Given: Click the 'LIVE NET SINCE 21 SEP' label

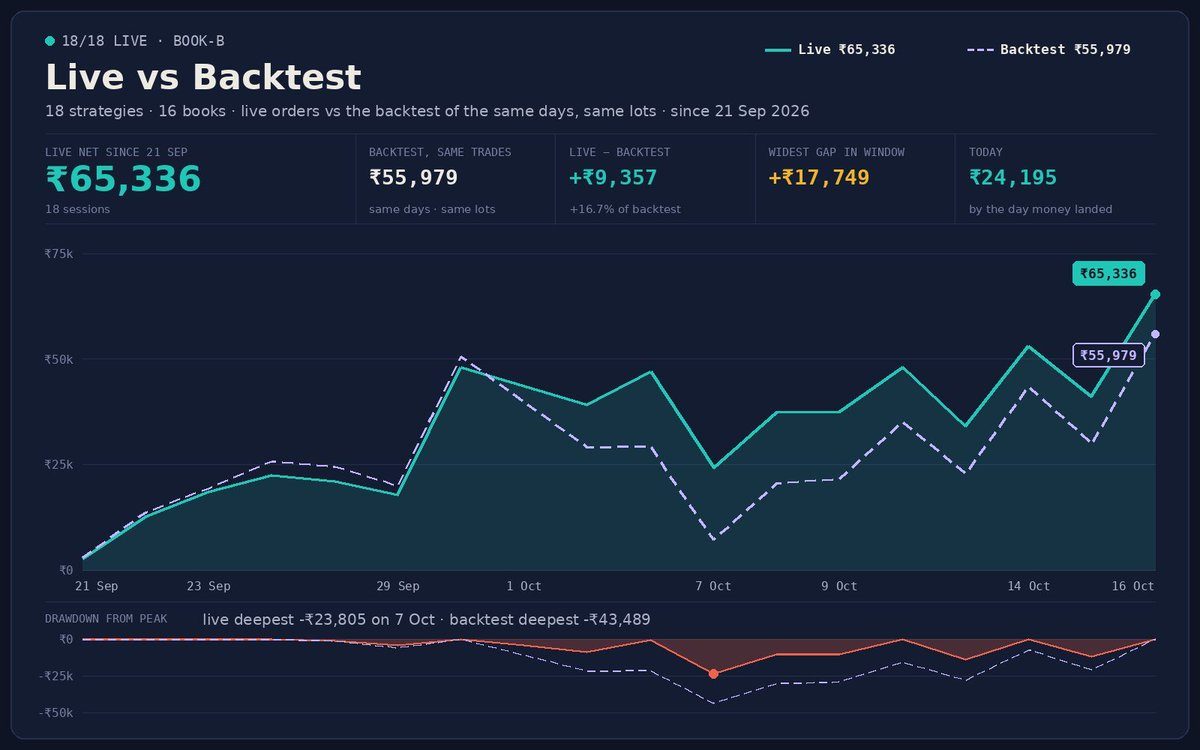Looking at the screenshot, I should click(x=116, y=152).
